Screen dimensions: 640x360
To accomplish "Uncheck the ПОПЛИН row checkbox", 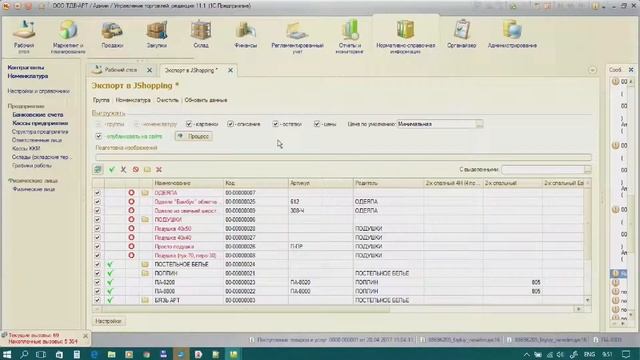I will [97, 273].
